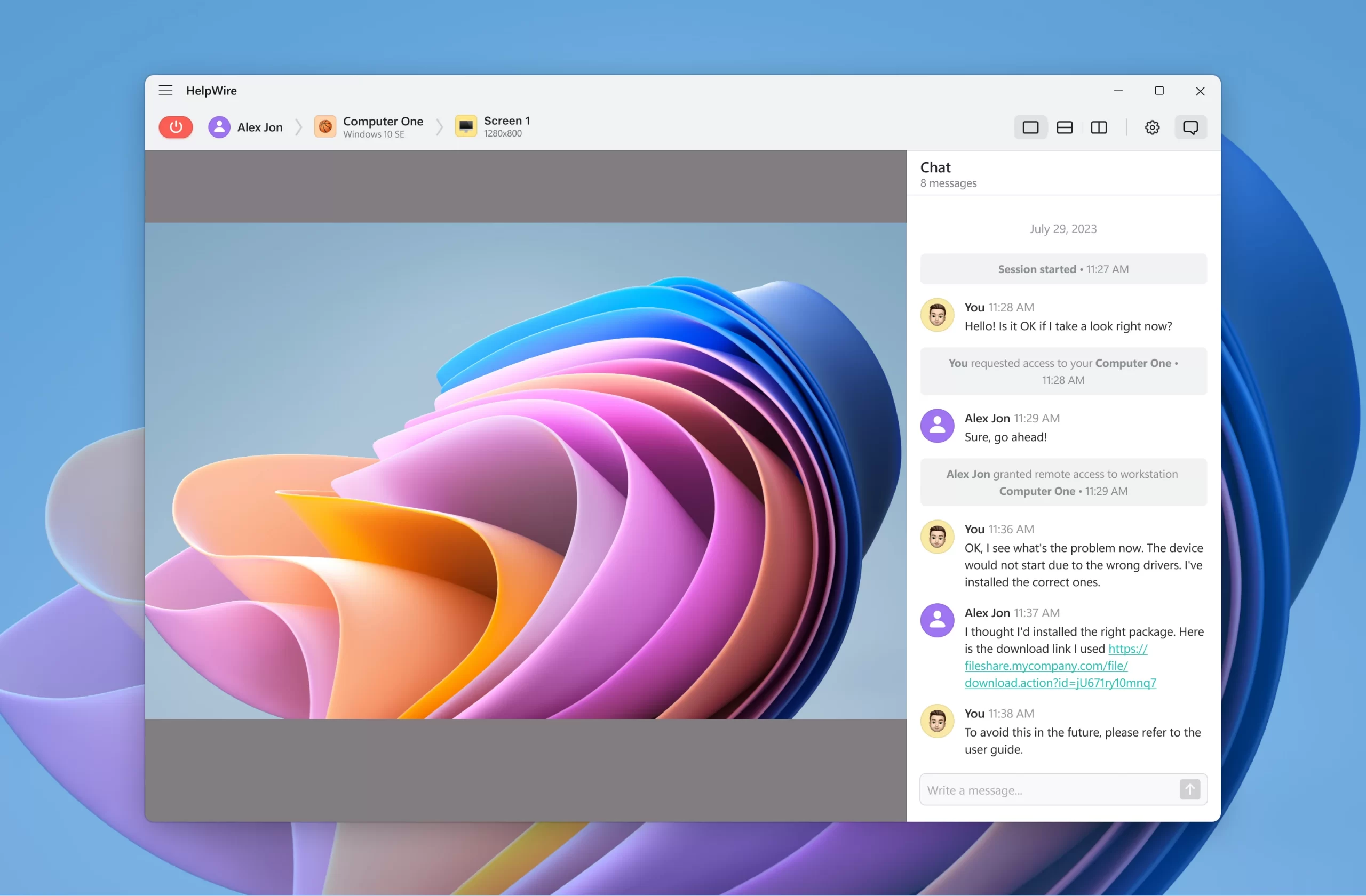Click 'You requested access' notice
Screen dimensions: 1366x896
click(1063, 371)
